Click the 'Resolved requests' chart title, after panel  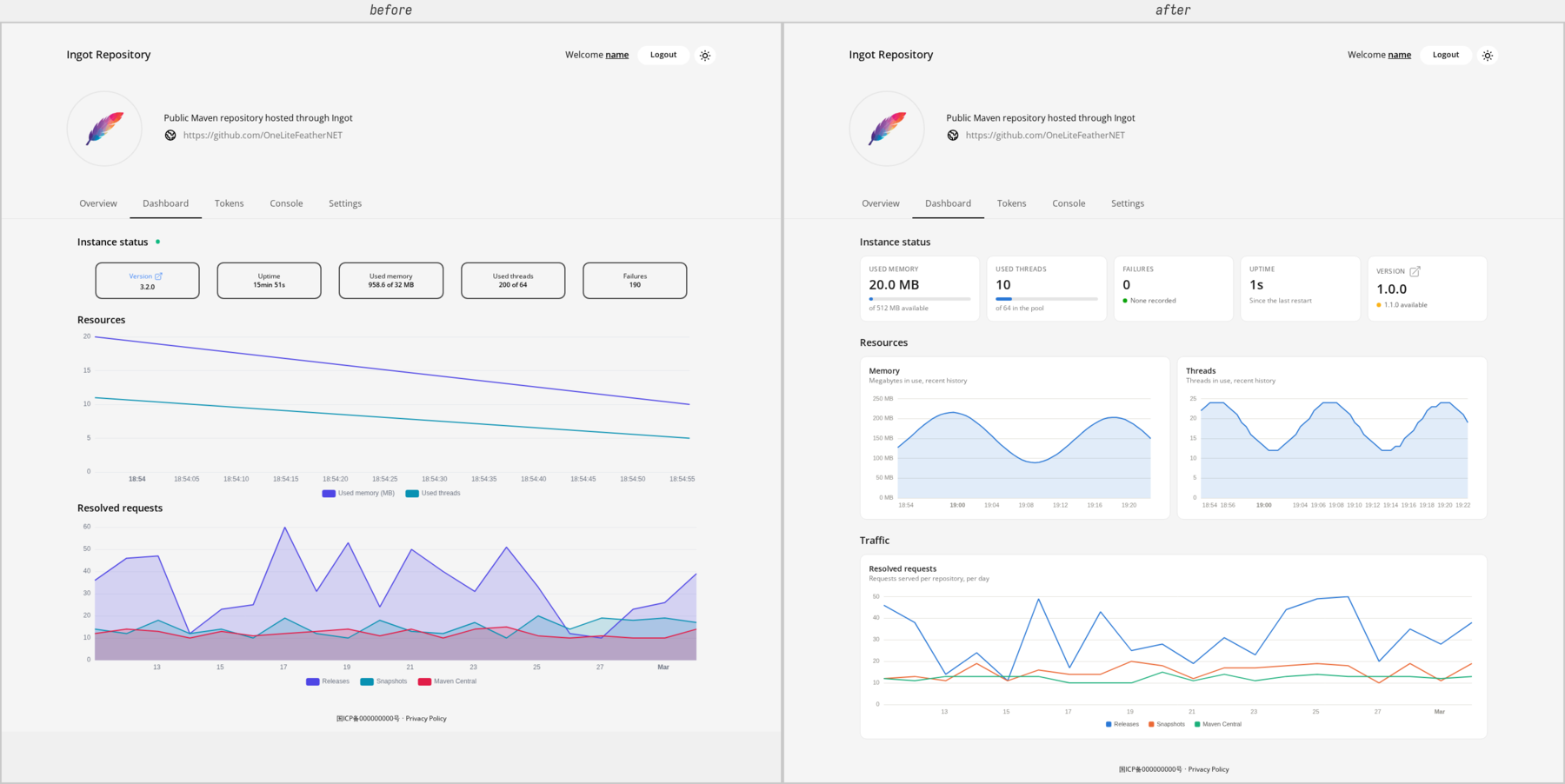(x=902, y=569)
